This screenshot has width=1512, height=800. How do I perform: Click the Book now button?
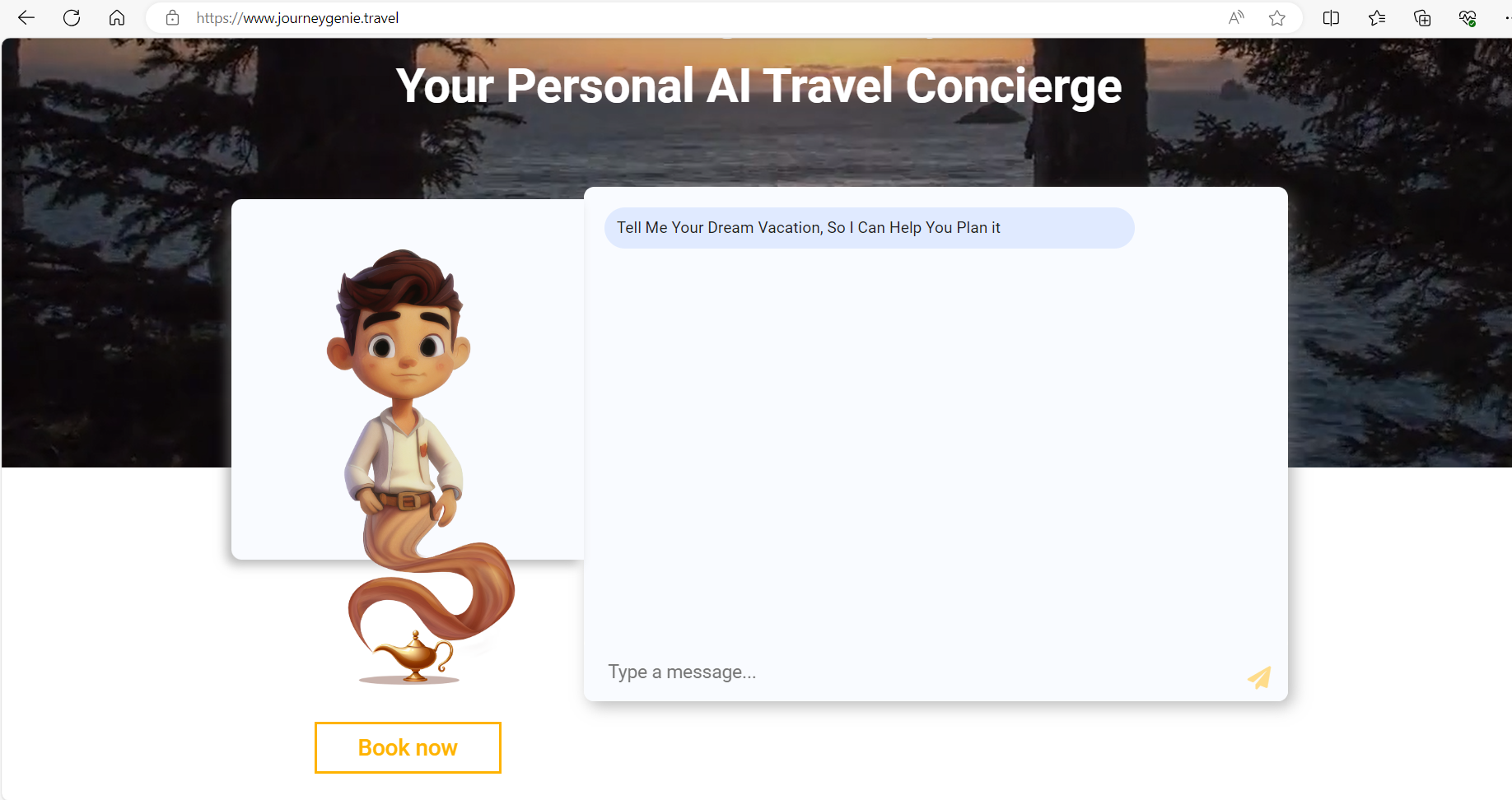point(408,747)
